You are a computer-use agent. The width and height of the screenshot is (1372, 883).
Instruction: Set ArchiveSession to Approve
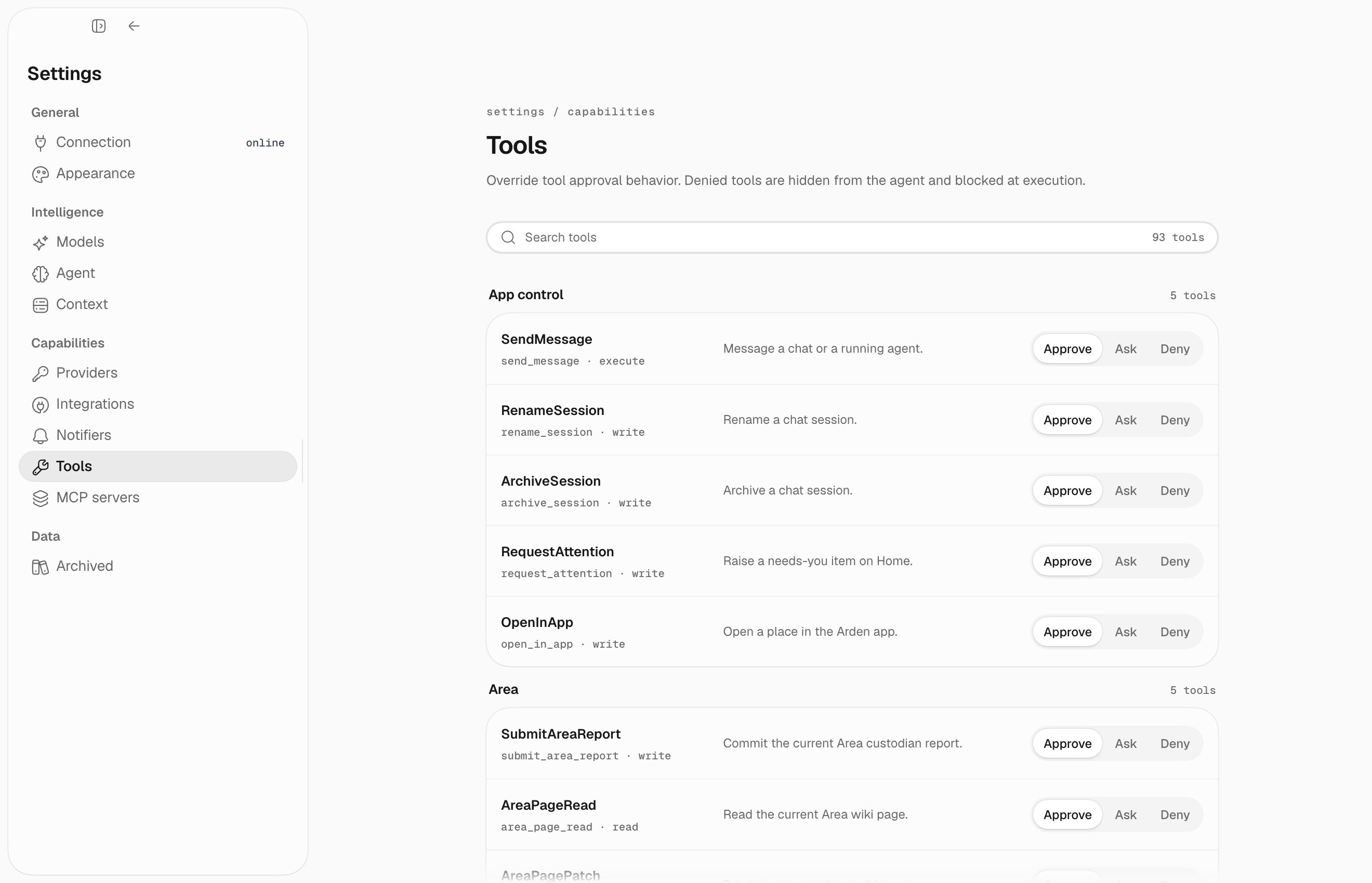1067,490
